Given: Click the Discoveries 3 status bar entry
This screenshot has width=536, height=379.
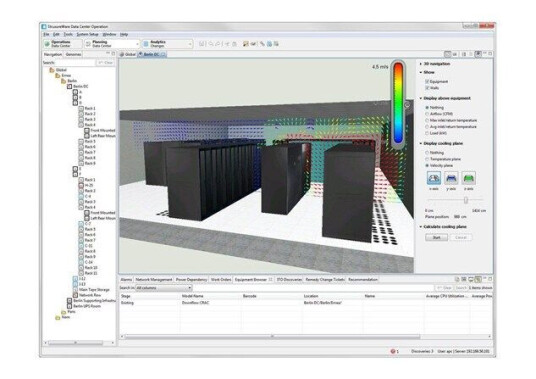Looking at the screenshot, I should 422,351.
